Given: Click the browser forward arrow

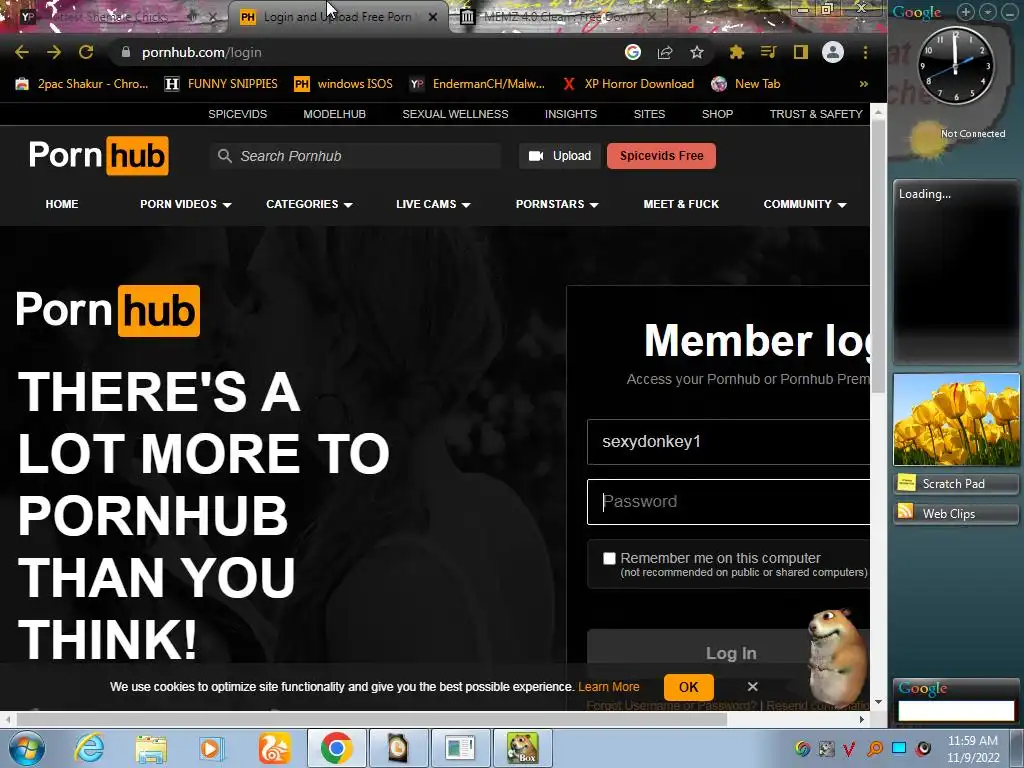Looking at the screenshot, I should [x=54, y=52].
